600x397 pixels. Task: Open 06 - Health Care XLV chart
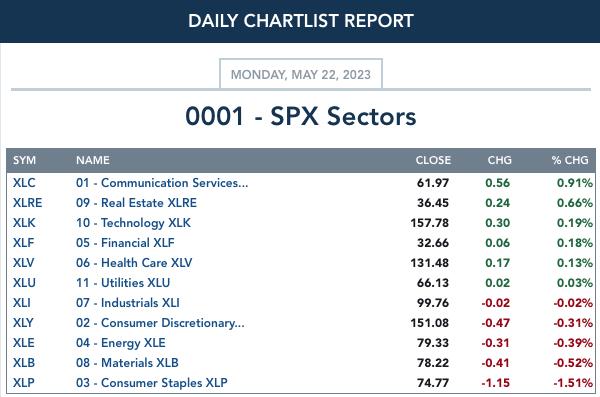134,263
